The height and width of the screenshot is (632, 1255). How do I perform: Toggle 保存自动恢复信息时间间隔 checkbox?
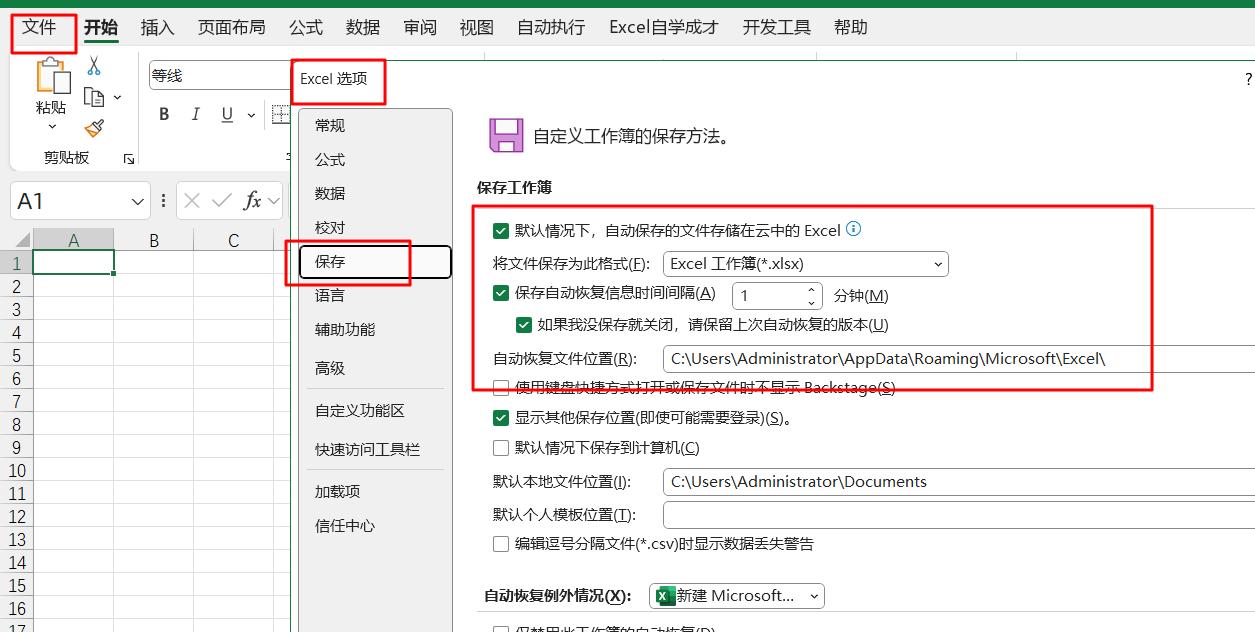coord(501,294)
